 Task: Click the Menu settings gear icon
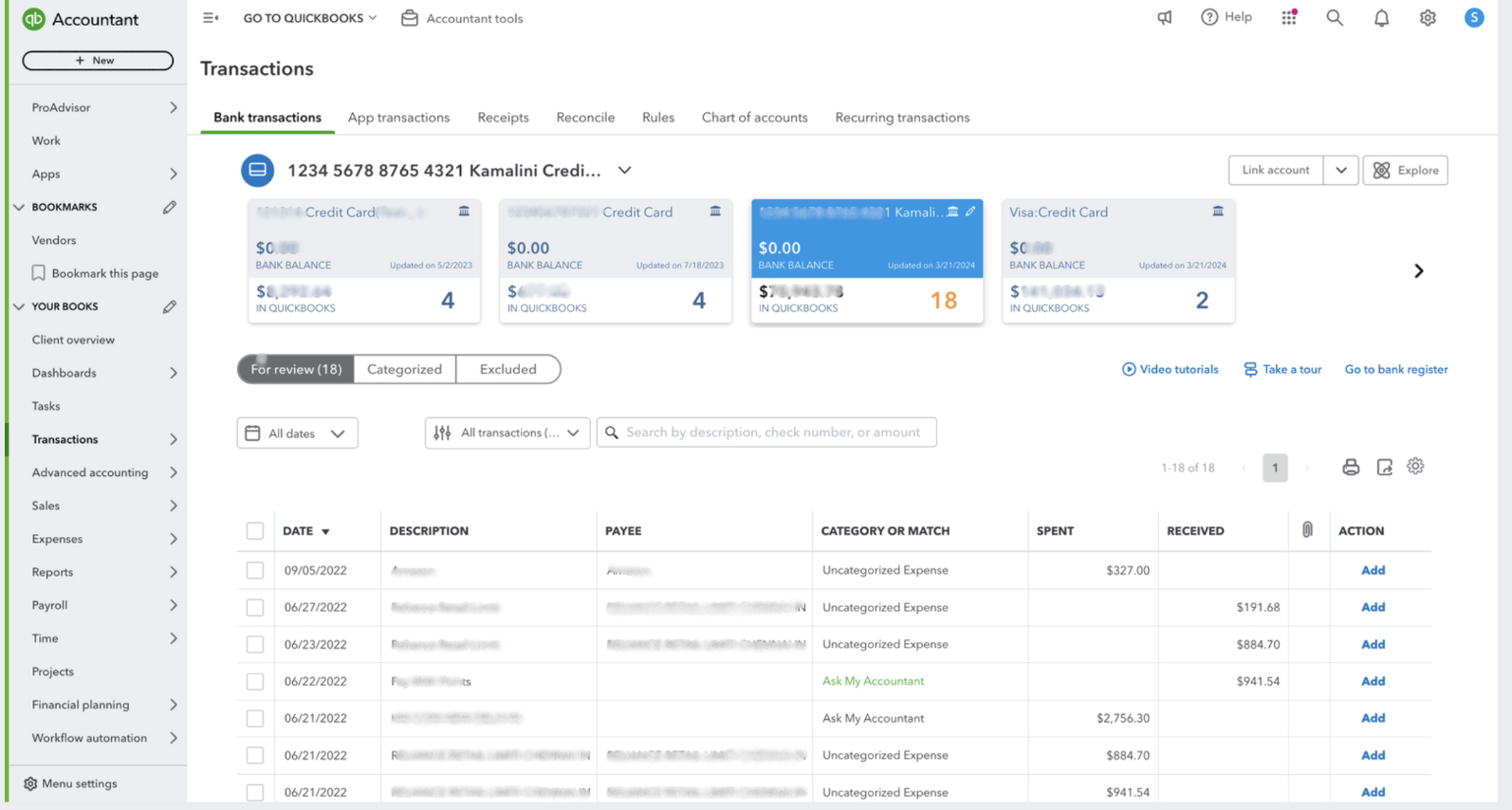click(30, 783)
